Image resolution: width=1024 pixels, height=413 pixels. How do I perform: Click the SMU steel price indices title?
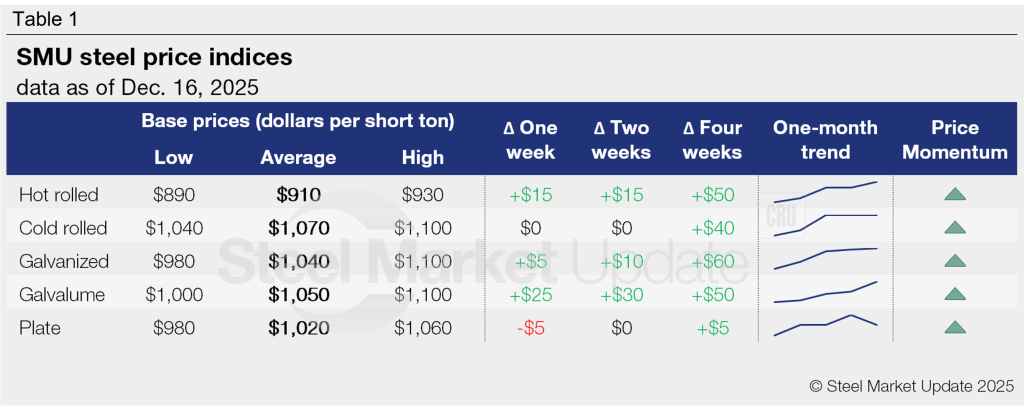pos(154,57)
